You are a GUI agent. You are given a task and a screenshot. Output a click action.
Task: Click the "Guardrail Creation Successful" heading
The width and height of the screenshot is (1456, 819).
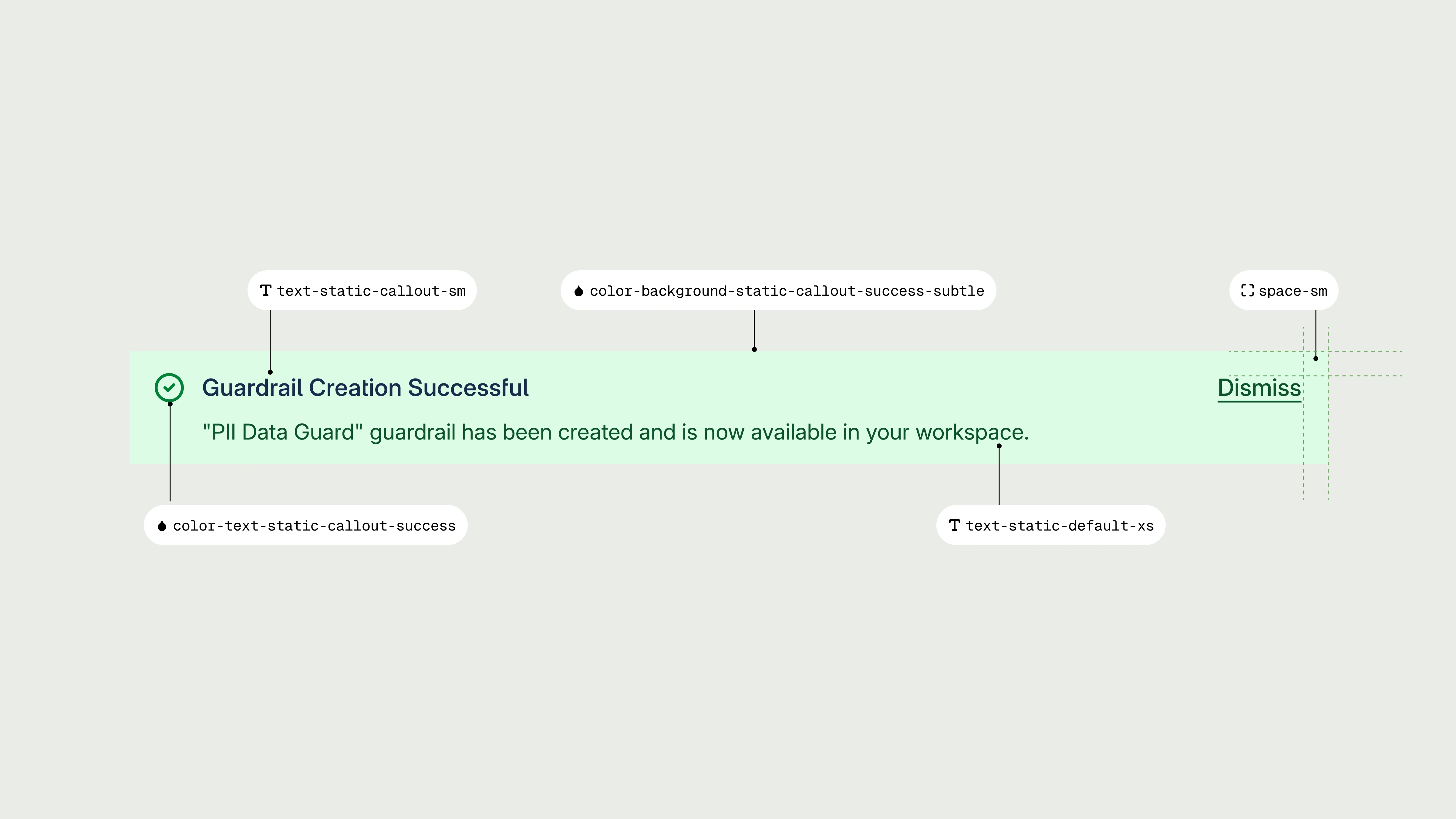point(365,388)
